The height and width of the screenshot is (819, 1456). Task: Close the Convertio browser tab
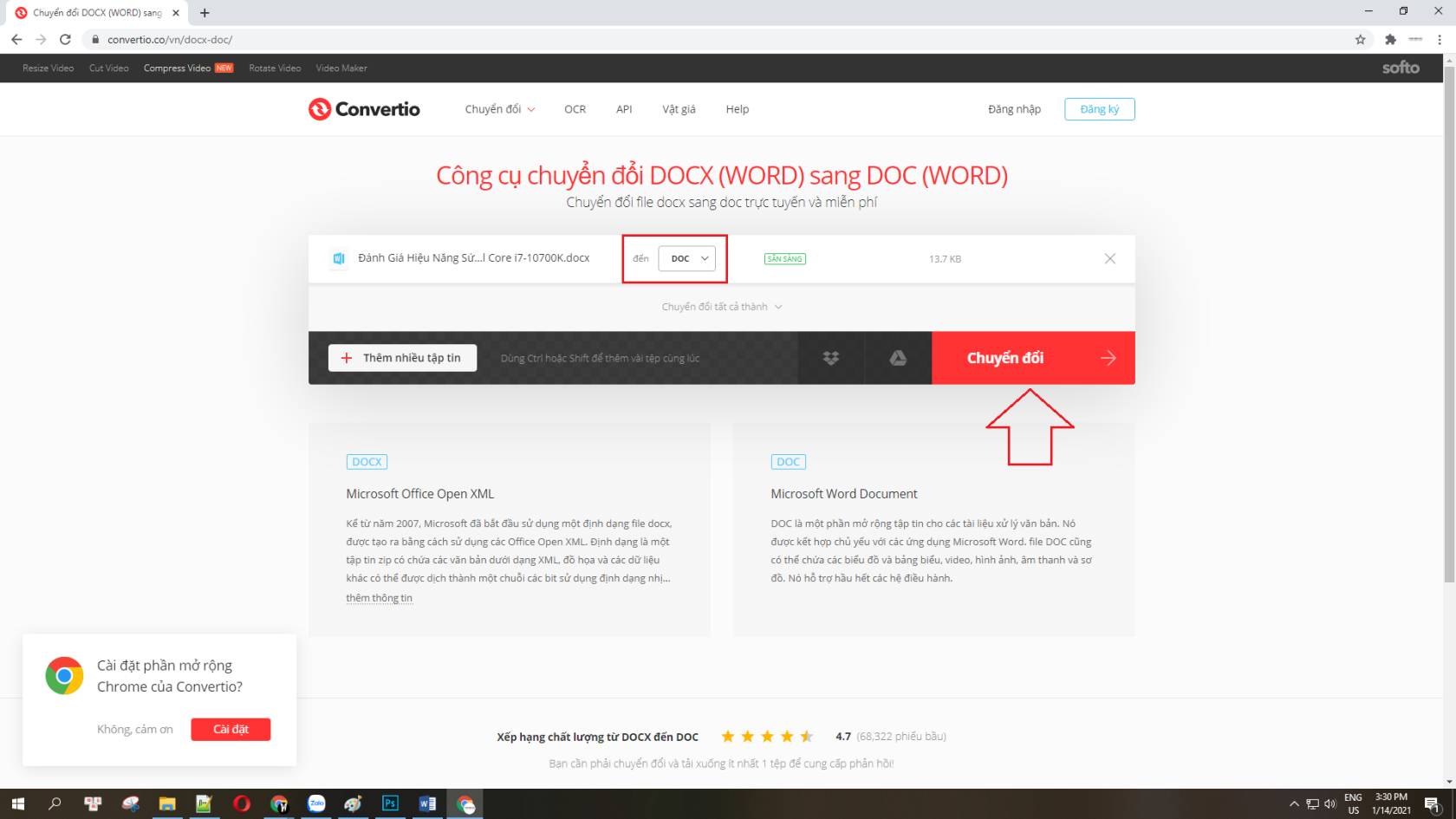click(176, 13)
